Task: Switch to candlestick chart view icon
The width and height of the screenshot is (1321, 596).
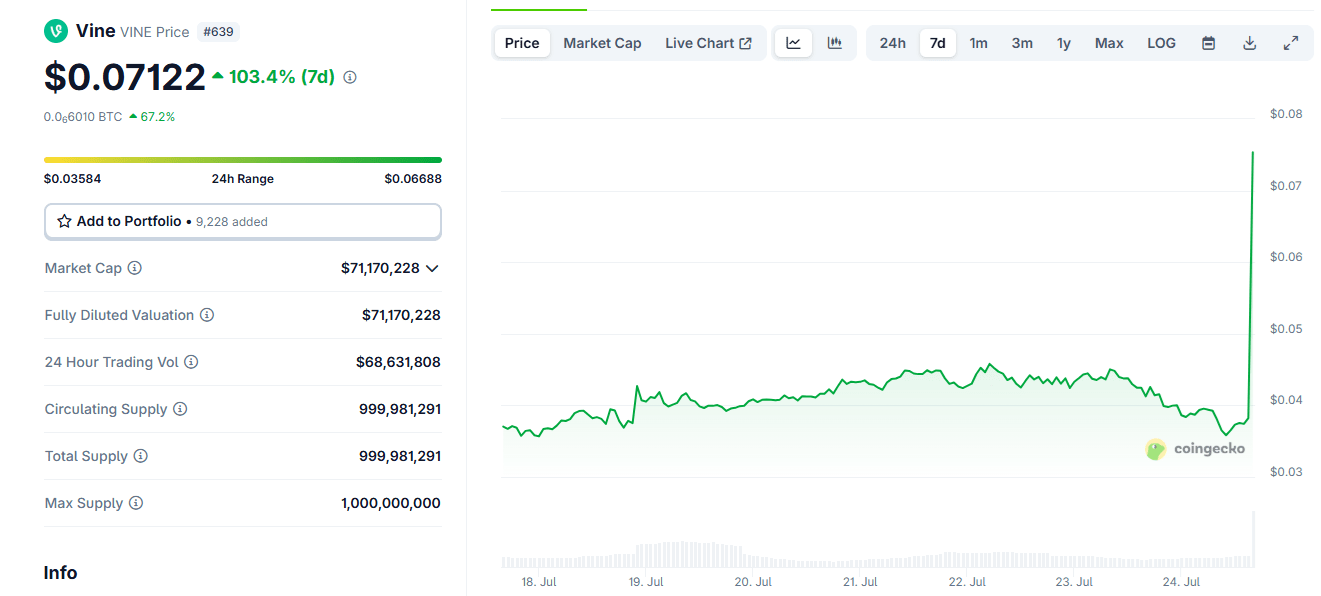Action: (x=835, y=43)
